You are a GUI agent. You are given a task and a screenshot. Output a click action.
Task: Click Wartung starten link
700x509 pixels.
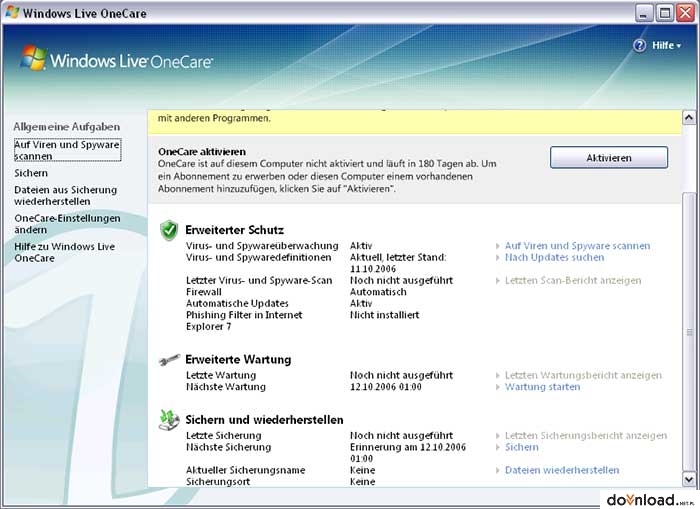click(542, 387)
